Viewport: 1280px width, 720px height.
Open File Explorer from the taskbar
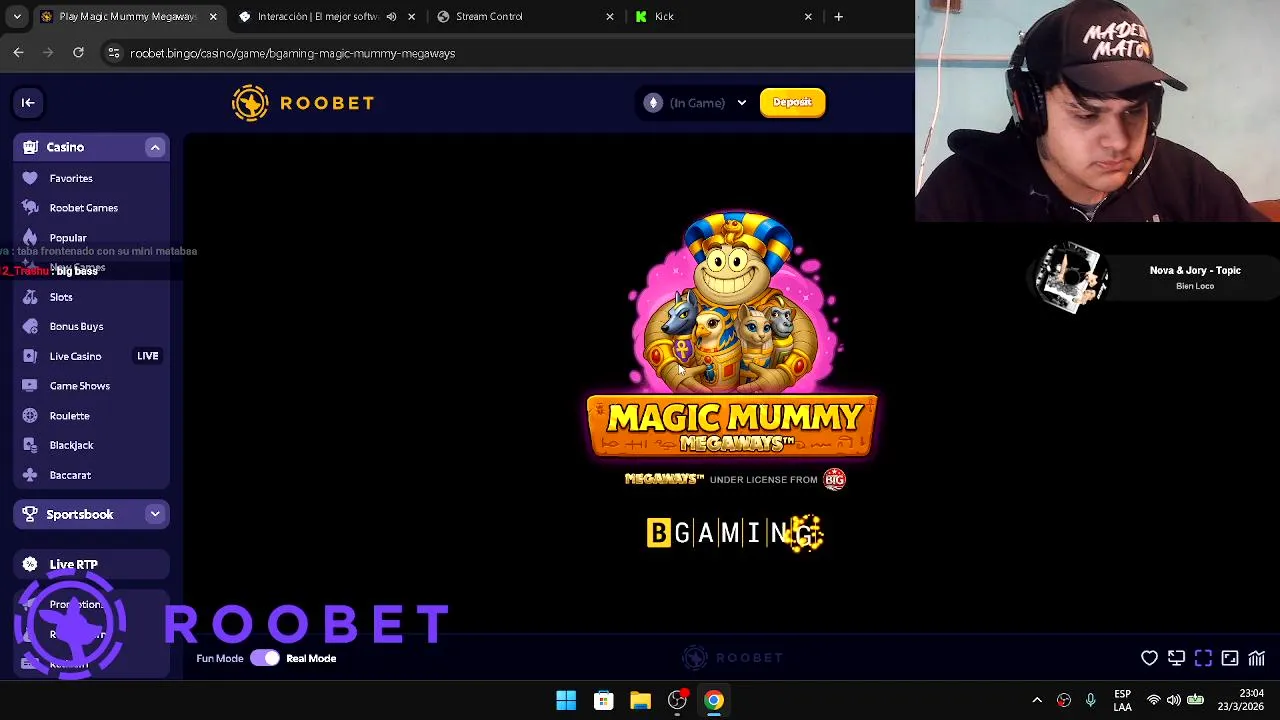[x=640, y=700]
